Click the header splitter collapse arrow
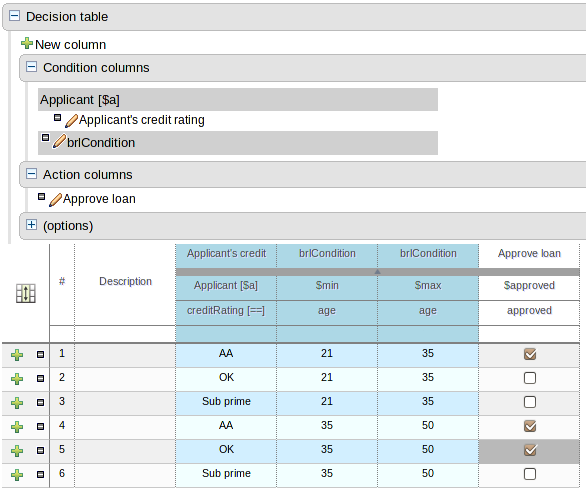 pyautogui.click(x=377, y=272)
